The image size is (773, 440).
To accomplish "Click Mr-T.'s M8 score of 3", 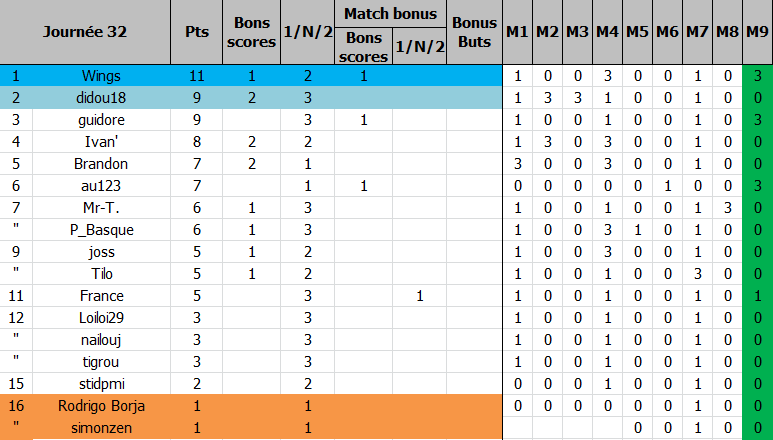I will [x=728, y=207].
